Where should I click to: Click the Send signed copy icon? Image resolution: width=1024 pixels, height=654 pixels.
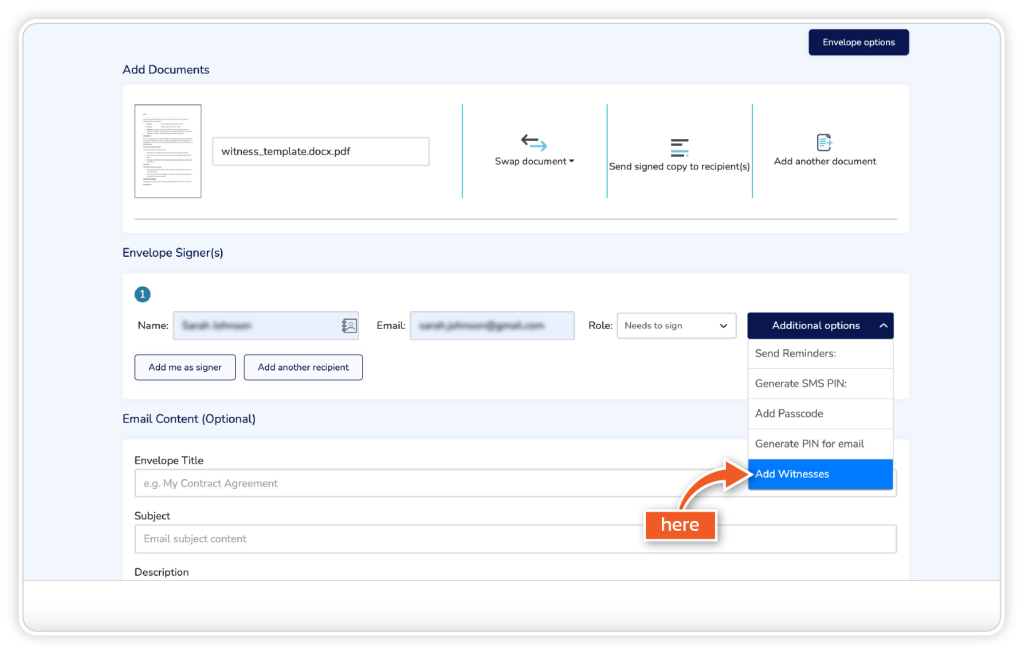(x=679, y=148)
